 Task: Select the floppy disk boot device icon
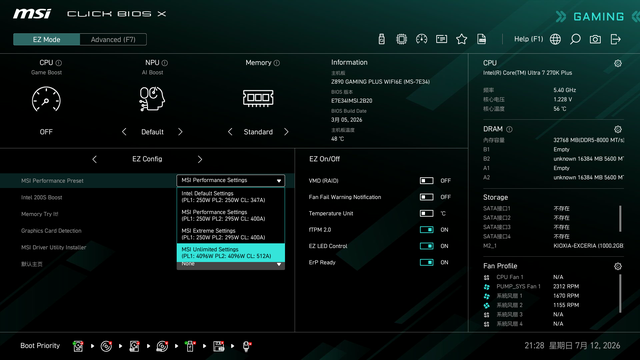coord(218,346)
